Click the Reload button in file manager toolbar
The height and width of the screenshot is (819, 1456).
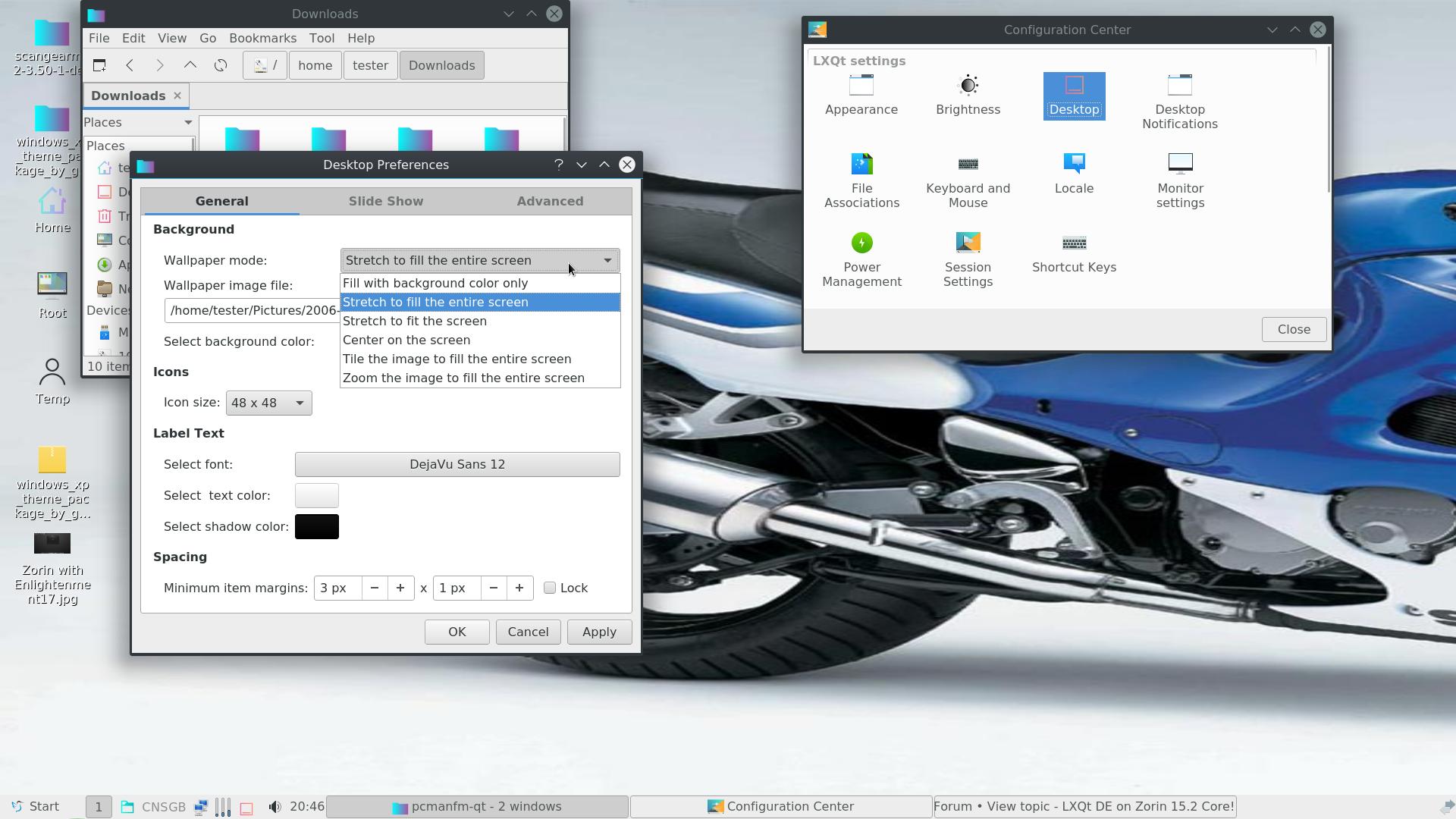click(x=221, y=65)
